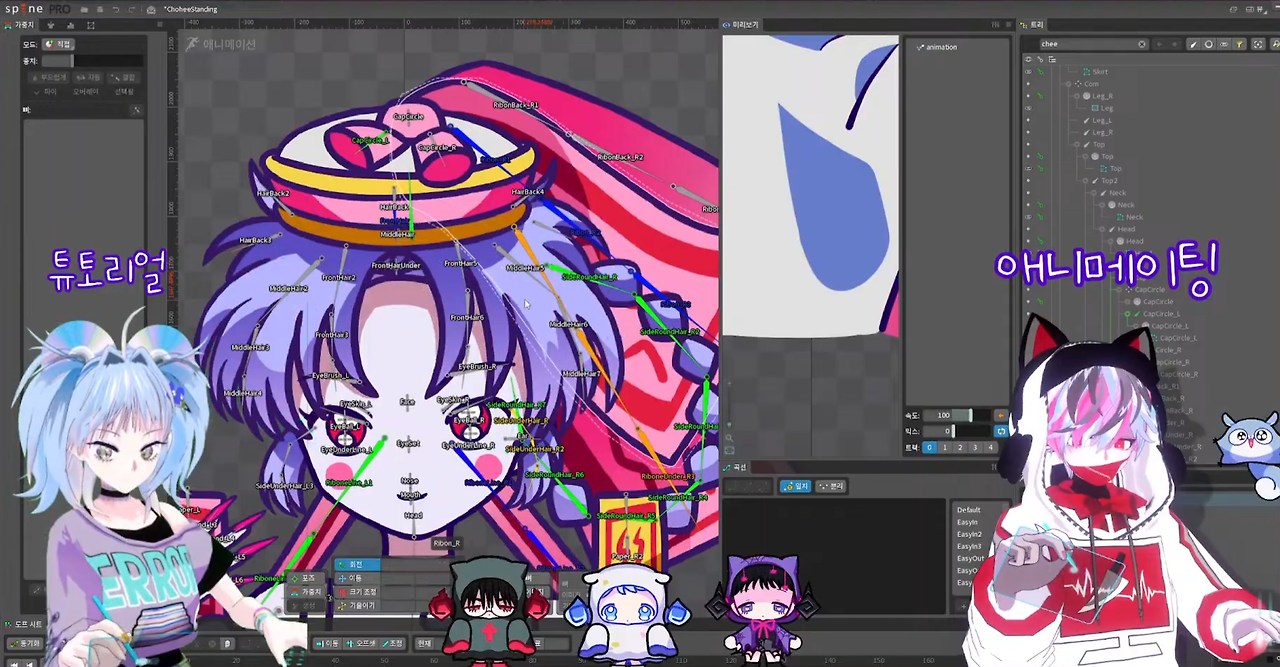The height and width of the screenshot is (667, 1280).
Task: Click the 결합 button in weights panel
Action: 124,77
